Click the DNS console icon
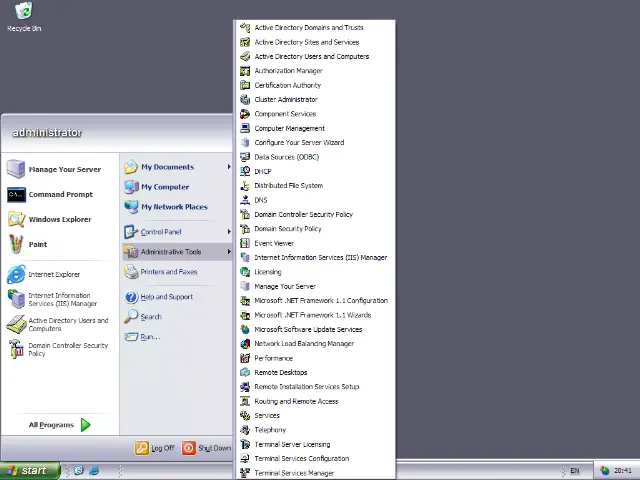The height and width of the screenshot is (480, 640). (x=245, y=200)
